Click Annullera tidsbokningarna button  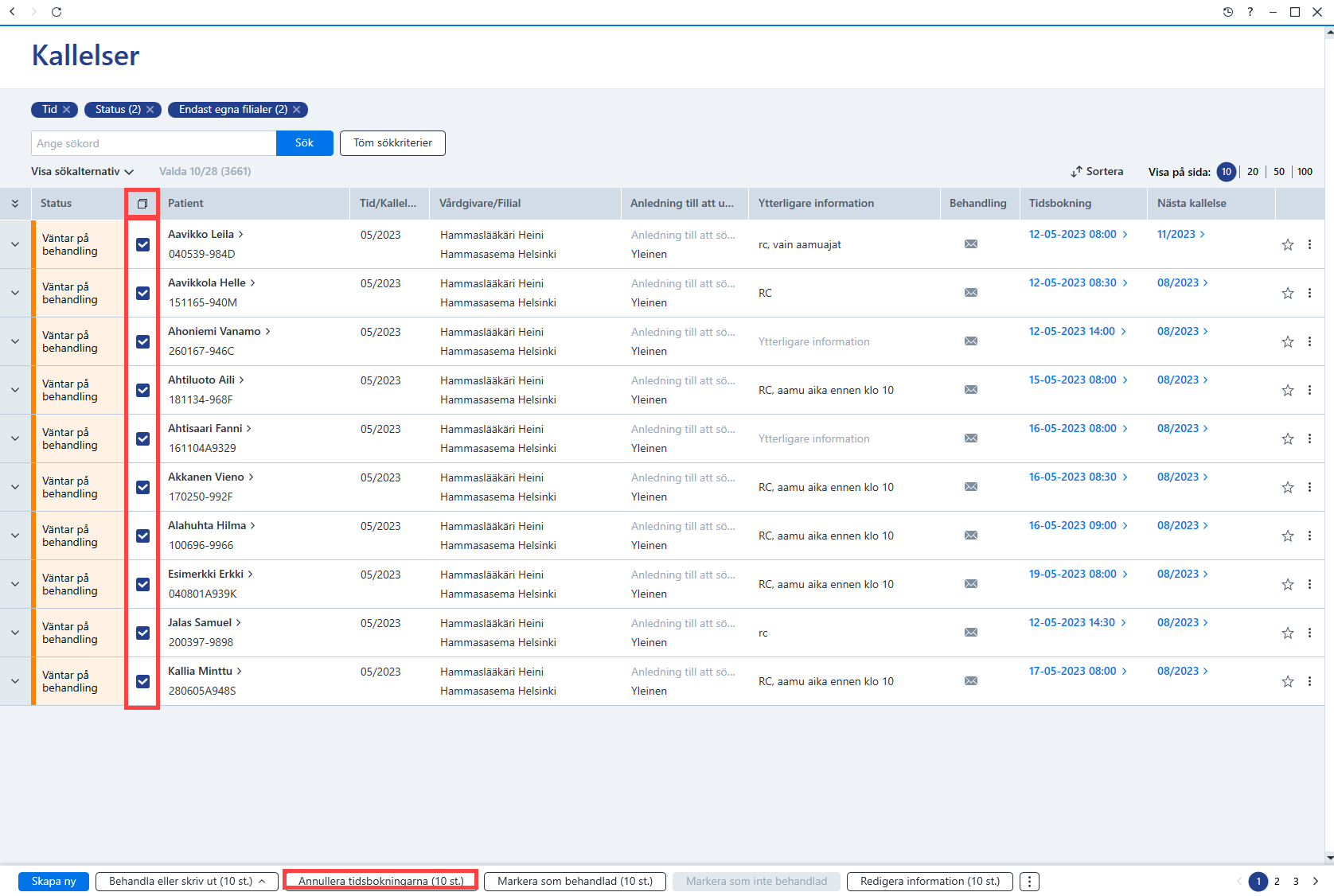tap(381, 882)
